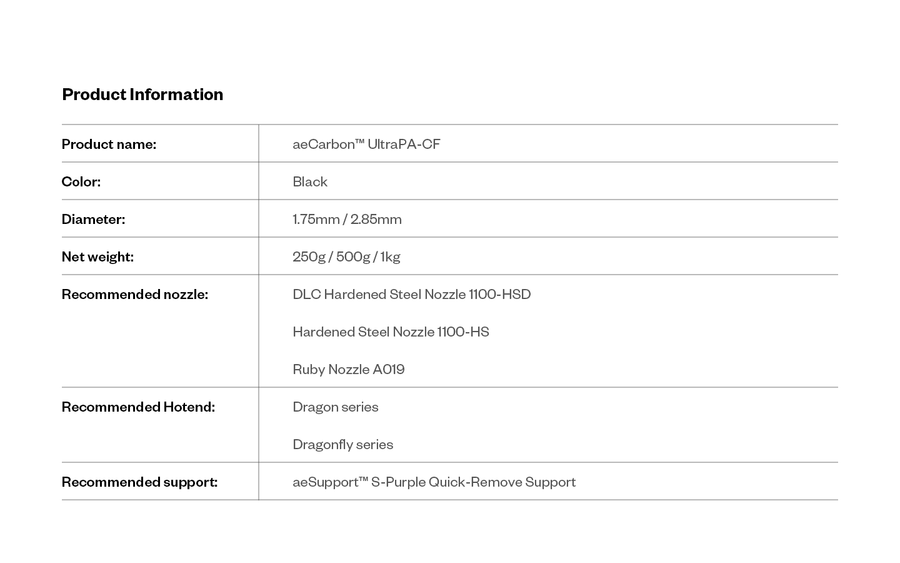
Task: Open aeSupport S-Purple Quick-Remove Support
Action: point(434,482)
